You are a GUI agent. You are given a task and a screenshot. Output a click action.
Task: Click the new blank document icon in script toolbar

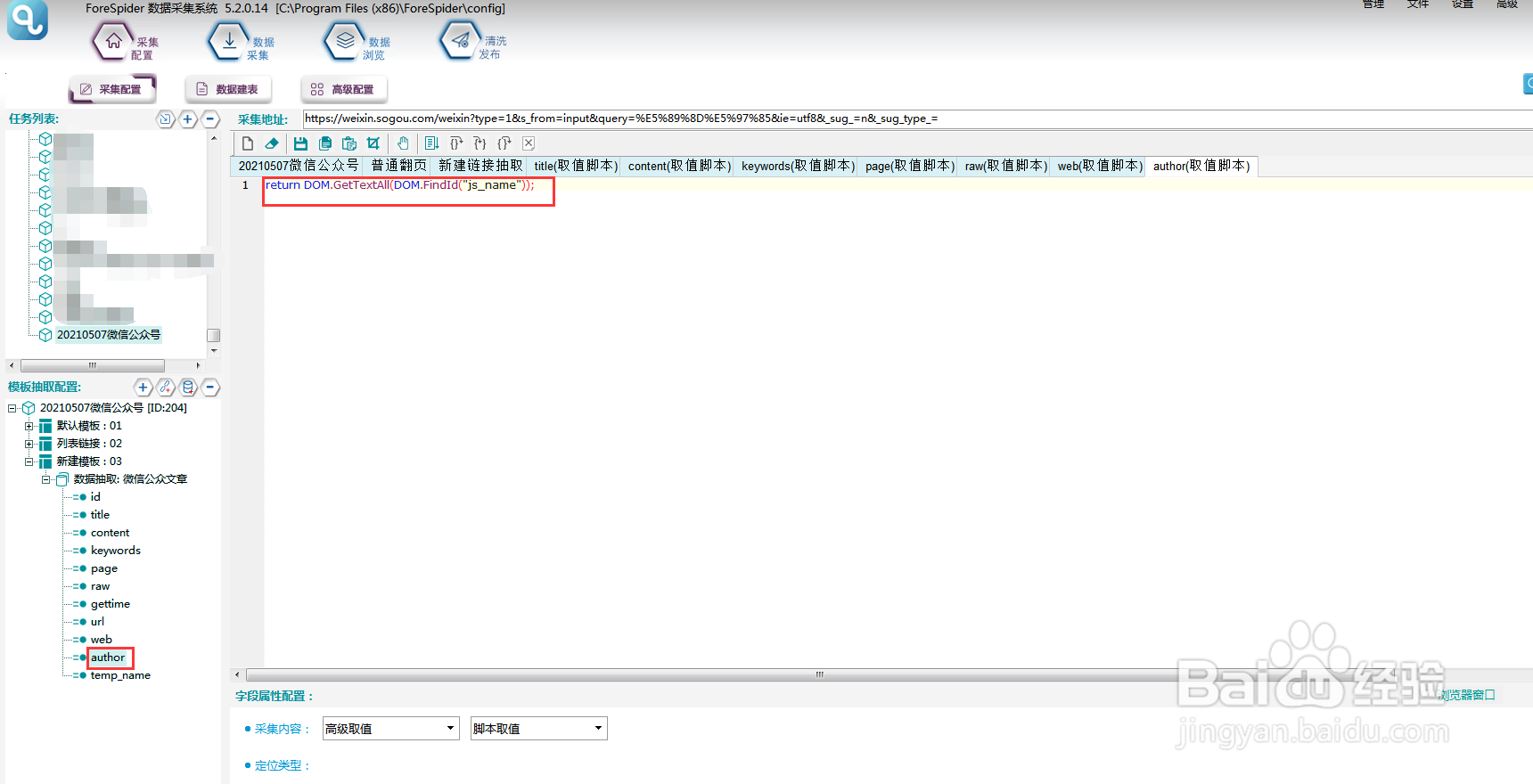(248, 143)
